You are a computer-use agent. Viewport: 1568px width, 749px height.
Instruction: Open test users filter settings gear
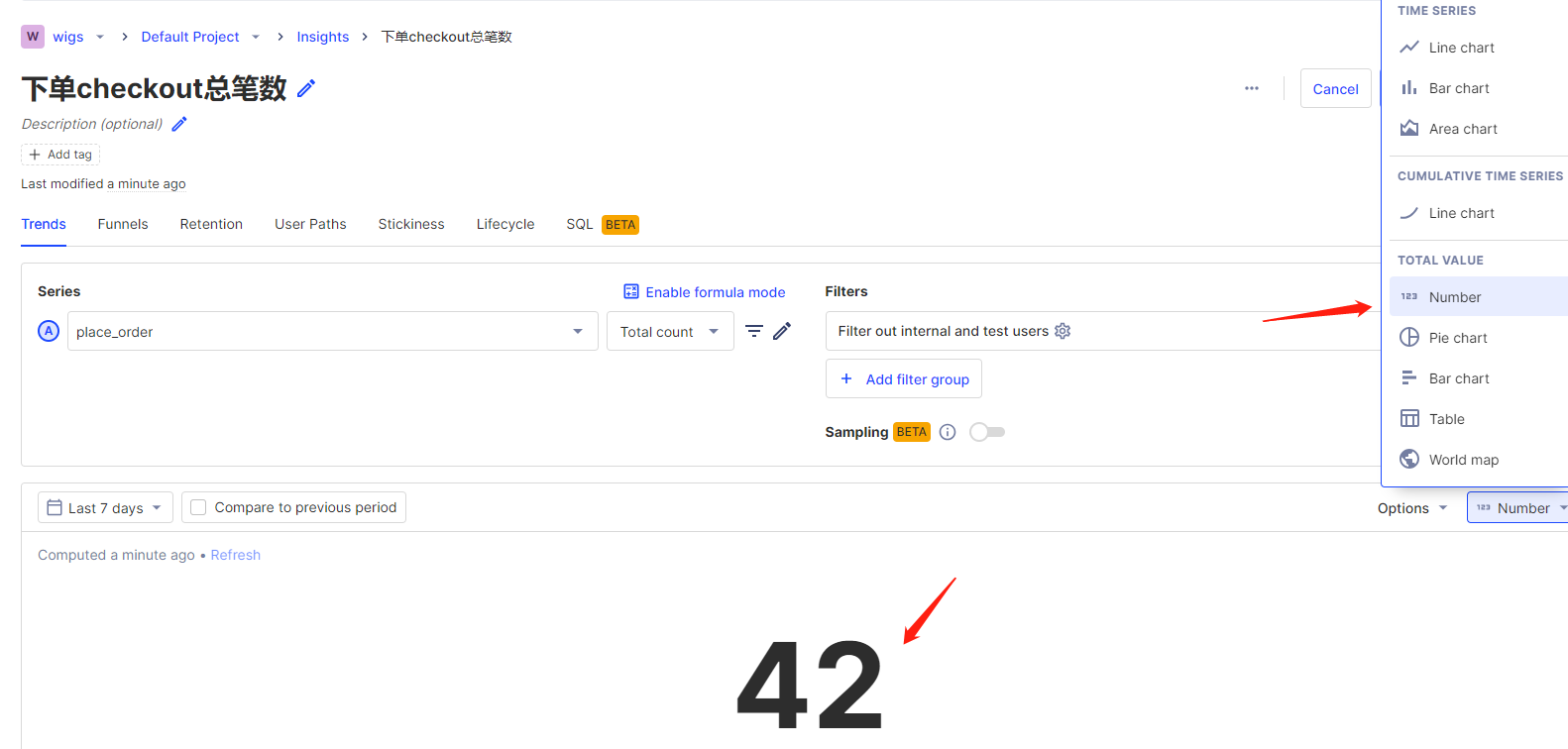(x=1063, y=331)
